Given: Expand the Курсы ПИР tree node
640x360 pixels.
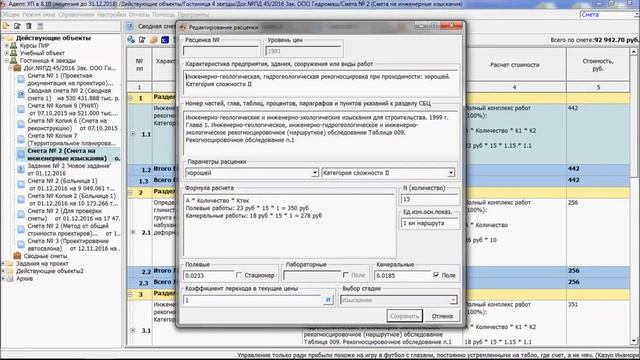Looking at the screenshot, I should pyautogui.click(x=6, y=45).
